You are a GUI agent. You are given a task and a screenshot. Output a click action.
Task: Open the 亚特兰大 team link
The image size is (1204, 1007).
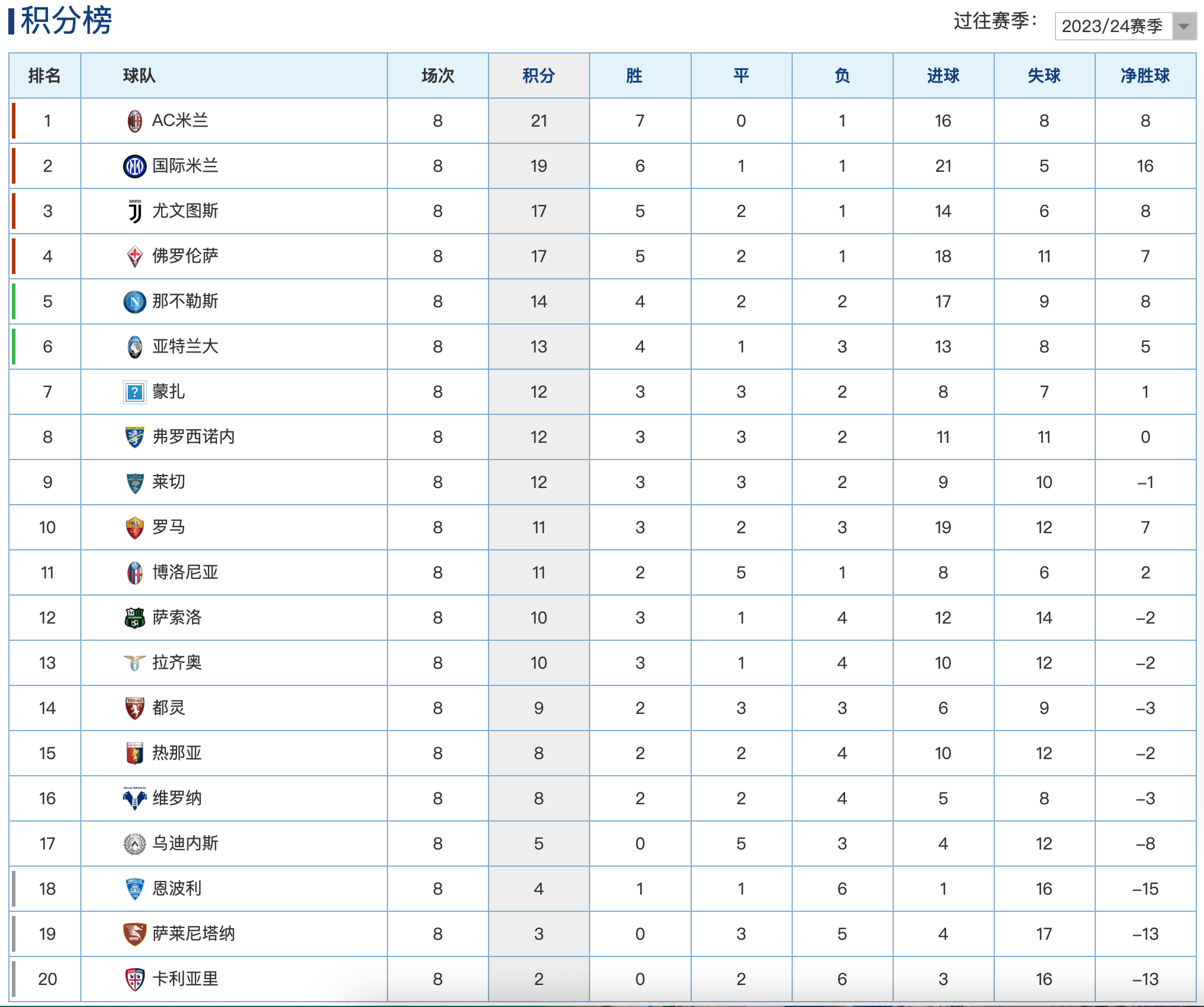185,347
